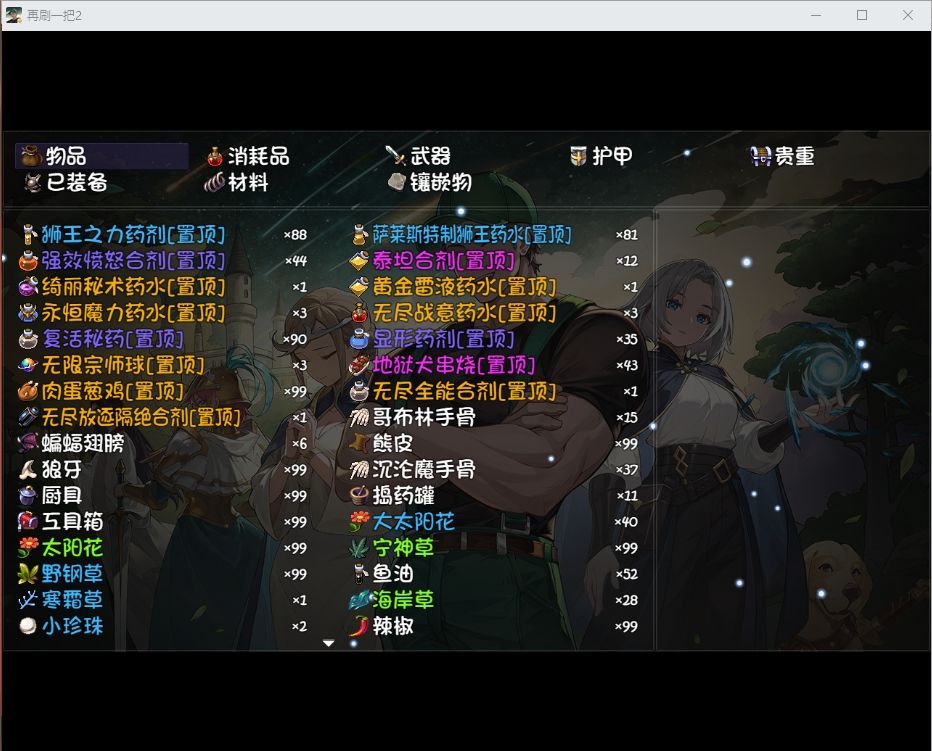The height and width of the screenshot is (751, 932).
Task: Click the 蝙蝠翅膀 wing icon
Action: (x=28, y=443)
